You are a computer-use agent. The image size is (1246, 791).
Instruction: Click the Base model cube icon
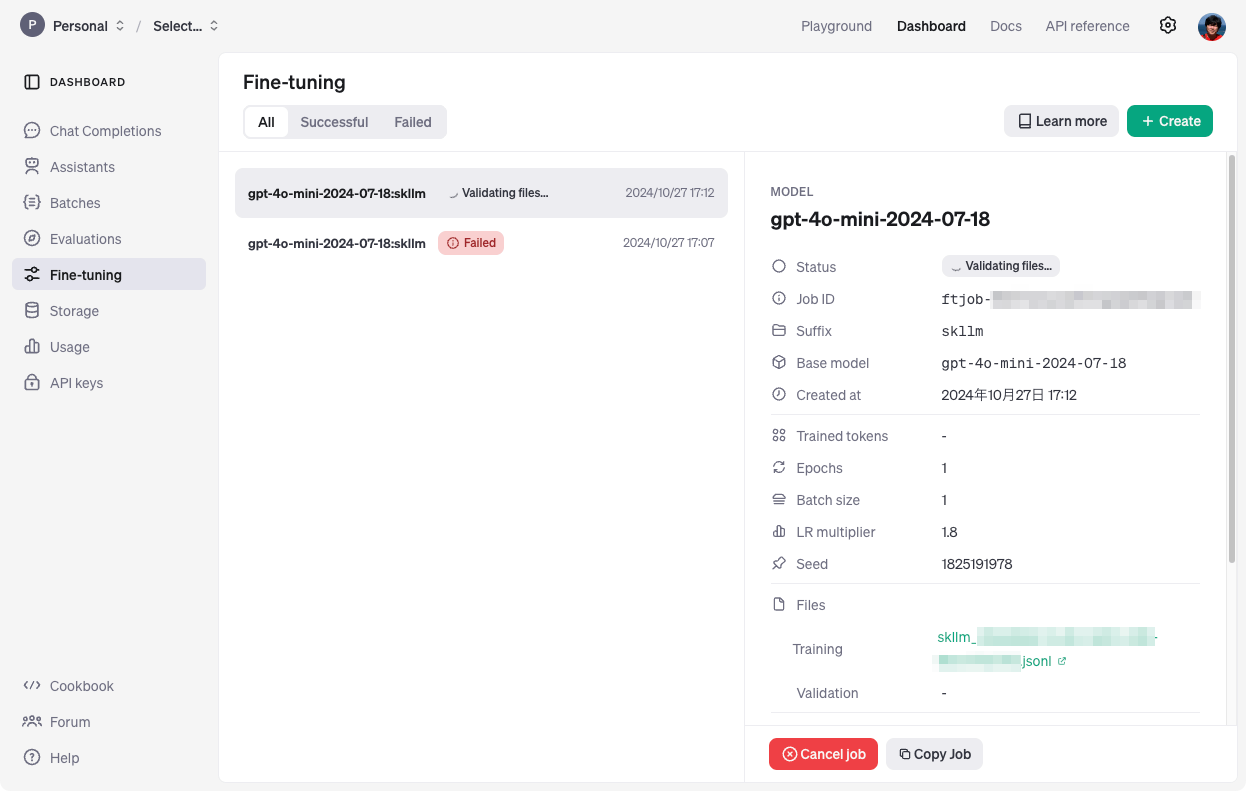pos(779,363)
